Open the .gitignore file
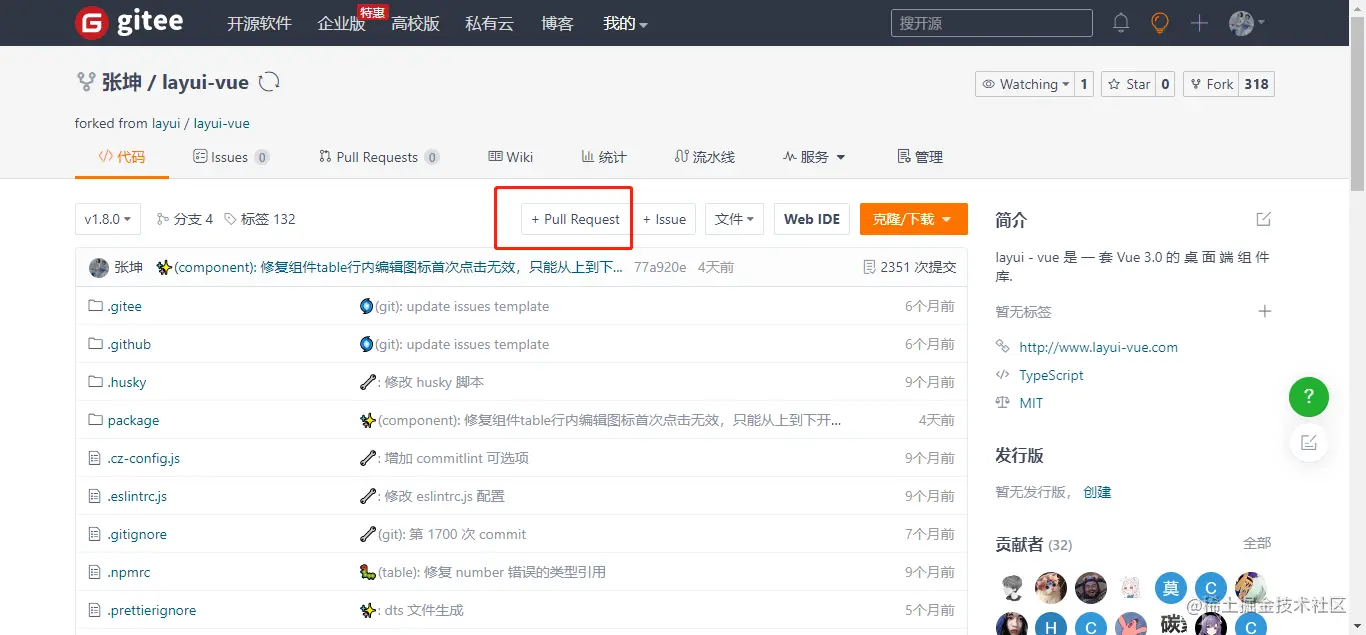This screenshot has width=1366, height=635. click(x=137, y=534)
